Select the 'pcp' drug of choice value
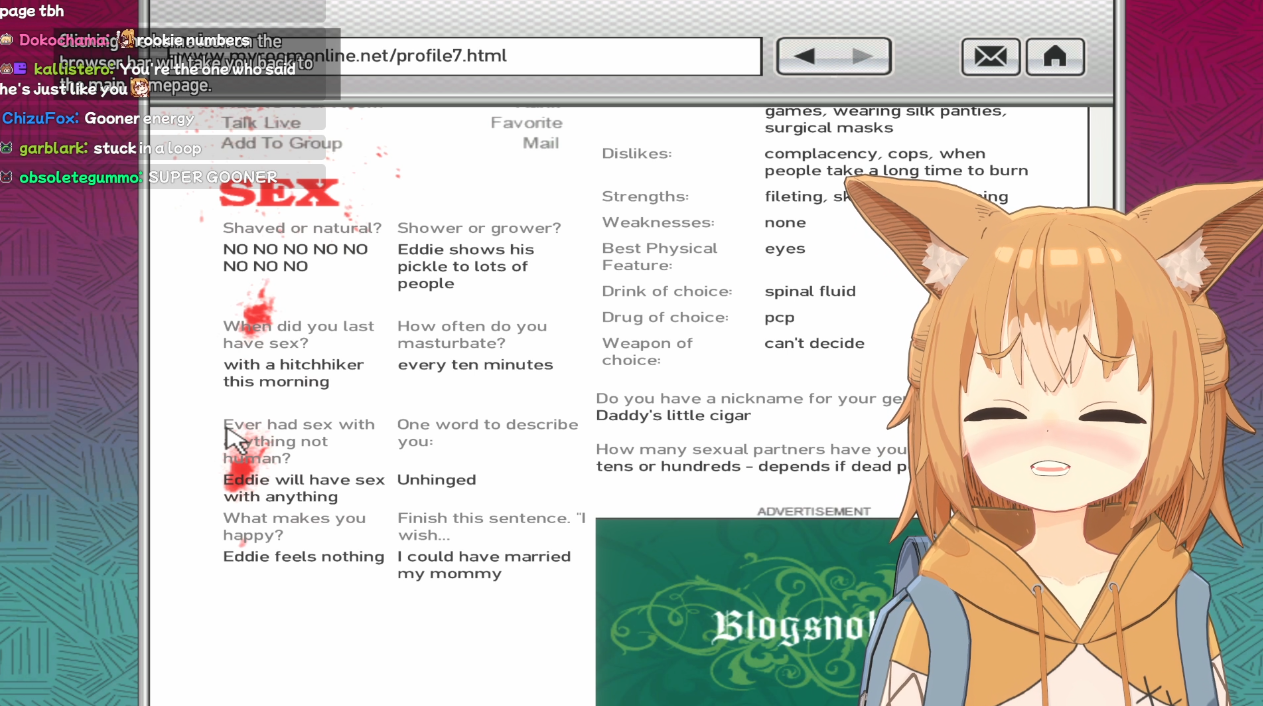 [x=780, y=318]
